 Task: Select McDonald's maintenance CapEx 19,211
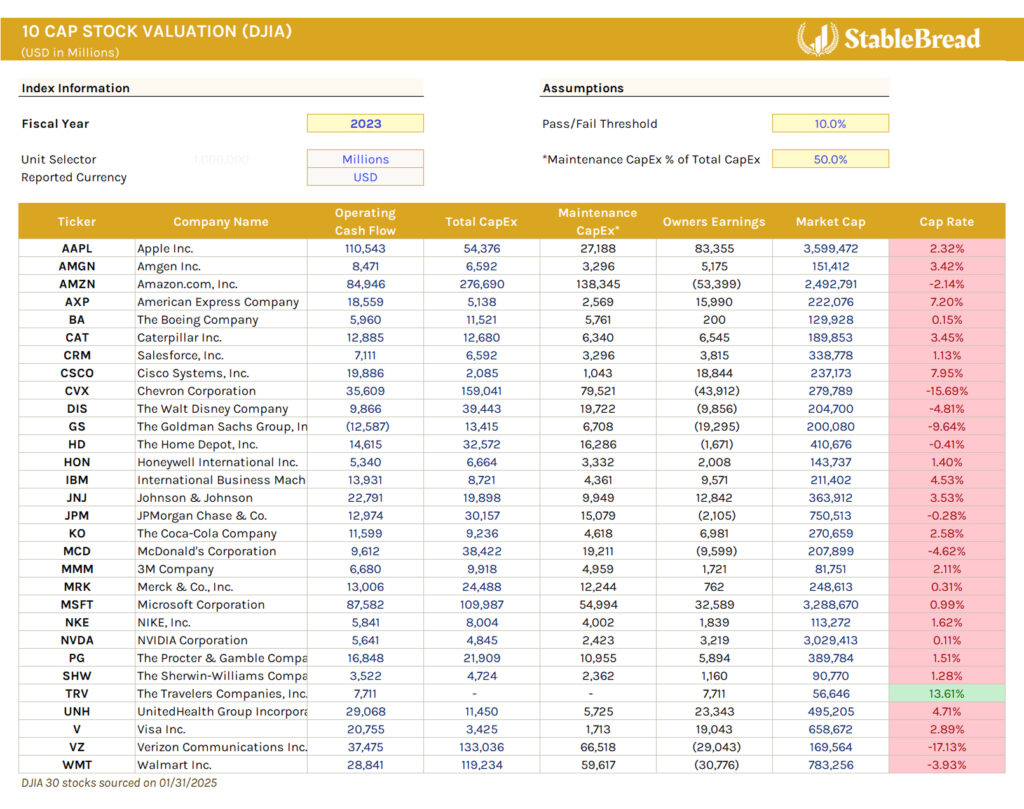(598, 551)
